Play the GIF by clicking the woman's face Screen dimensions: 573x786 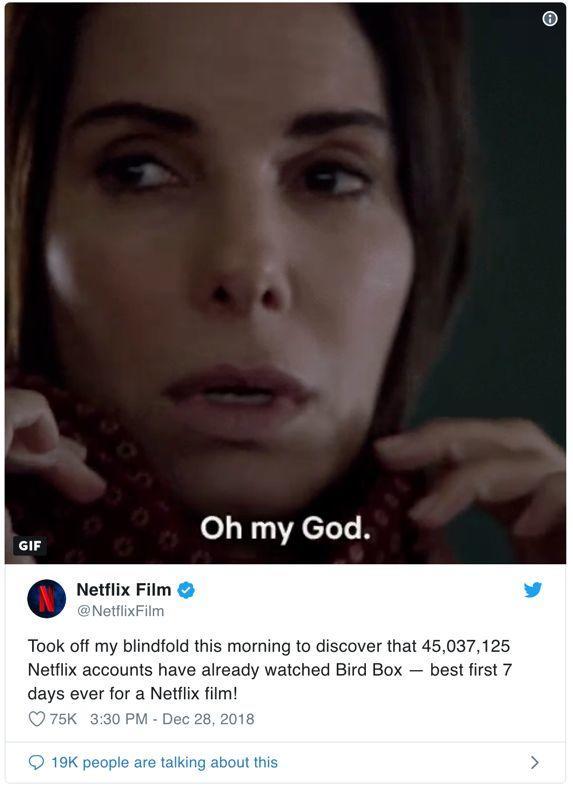241,261
